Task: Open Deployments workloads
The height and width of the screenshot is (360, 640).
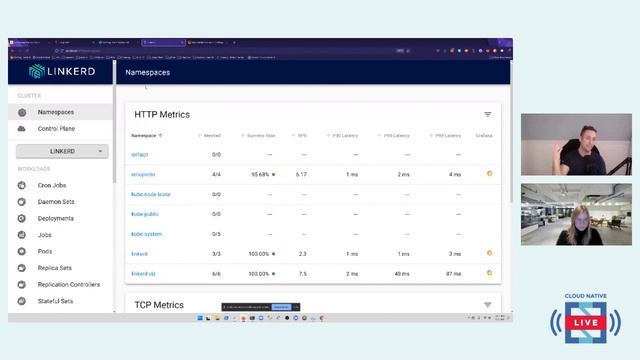Action: tap(56, 218)
